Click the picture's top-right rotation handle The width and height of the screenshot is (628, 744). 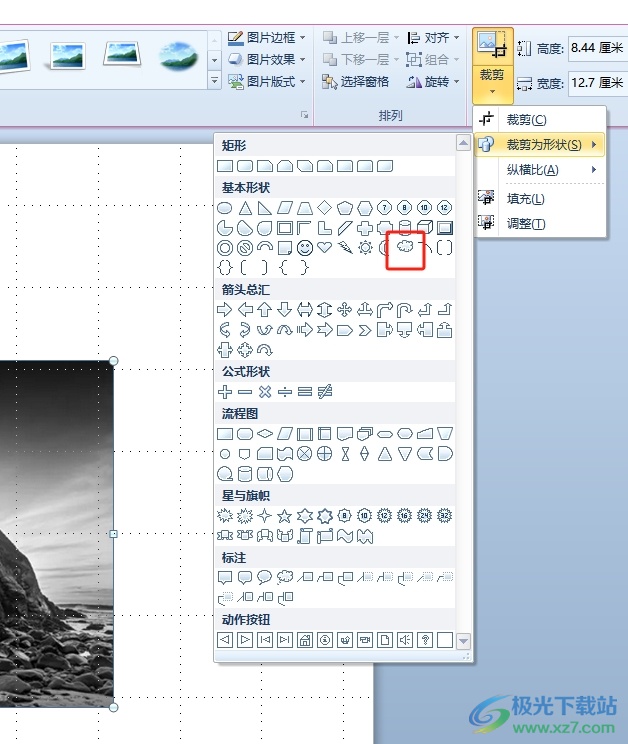coord(114,361)
